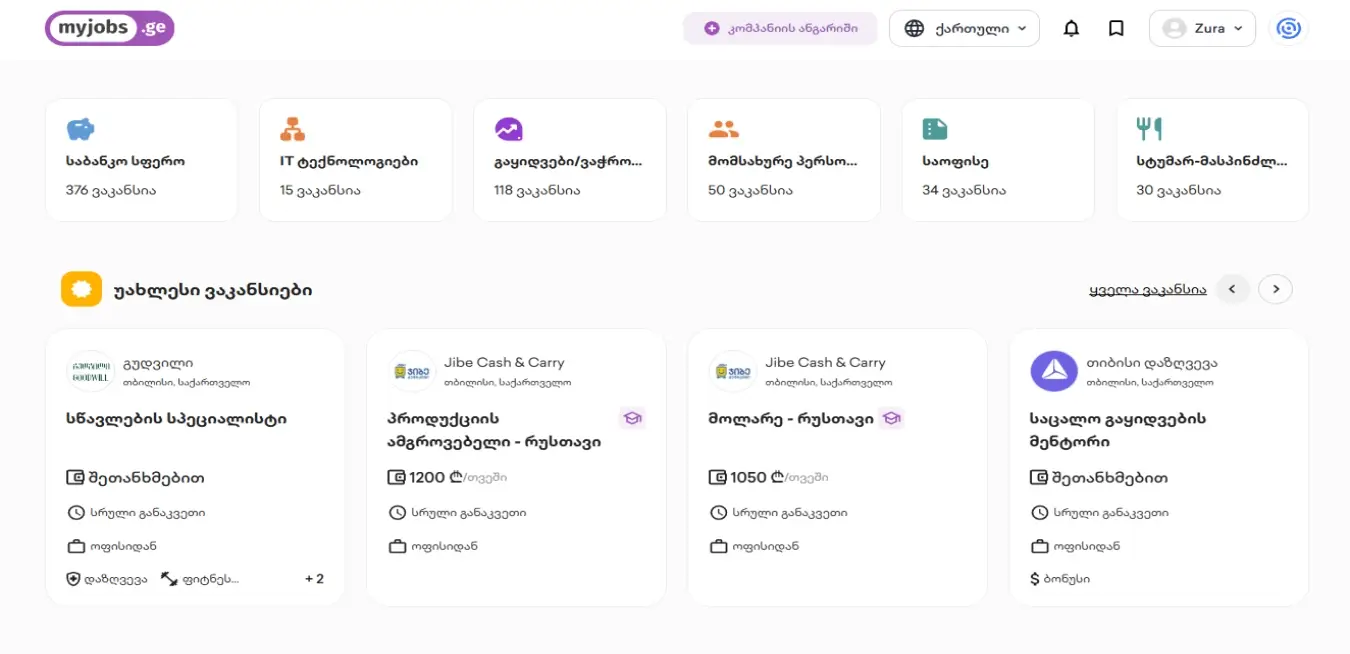Click the yellow latest vacancies badge icon
The width and height of the screenshot is (1350, 654).
(82, 289)
